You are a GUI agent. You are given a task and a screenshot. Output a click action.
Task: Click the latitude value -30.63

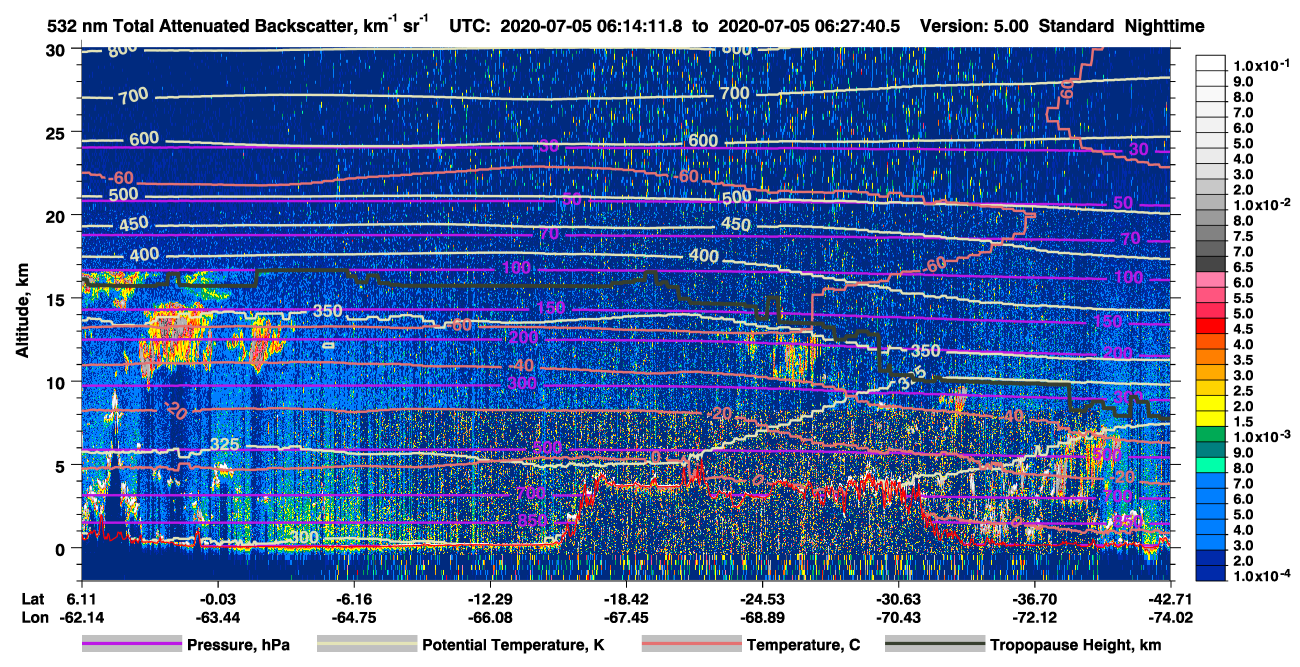[898, 599]
